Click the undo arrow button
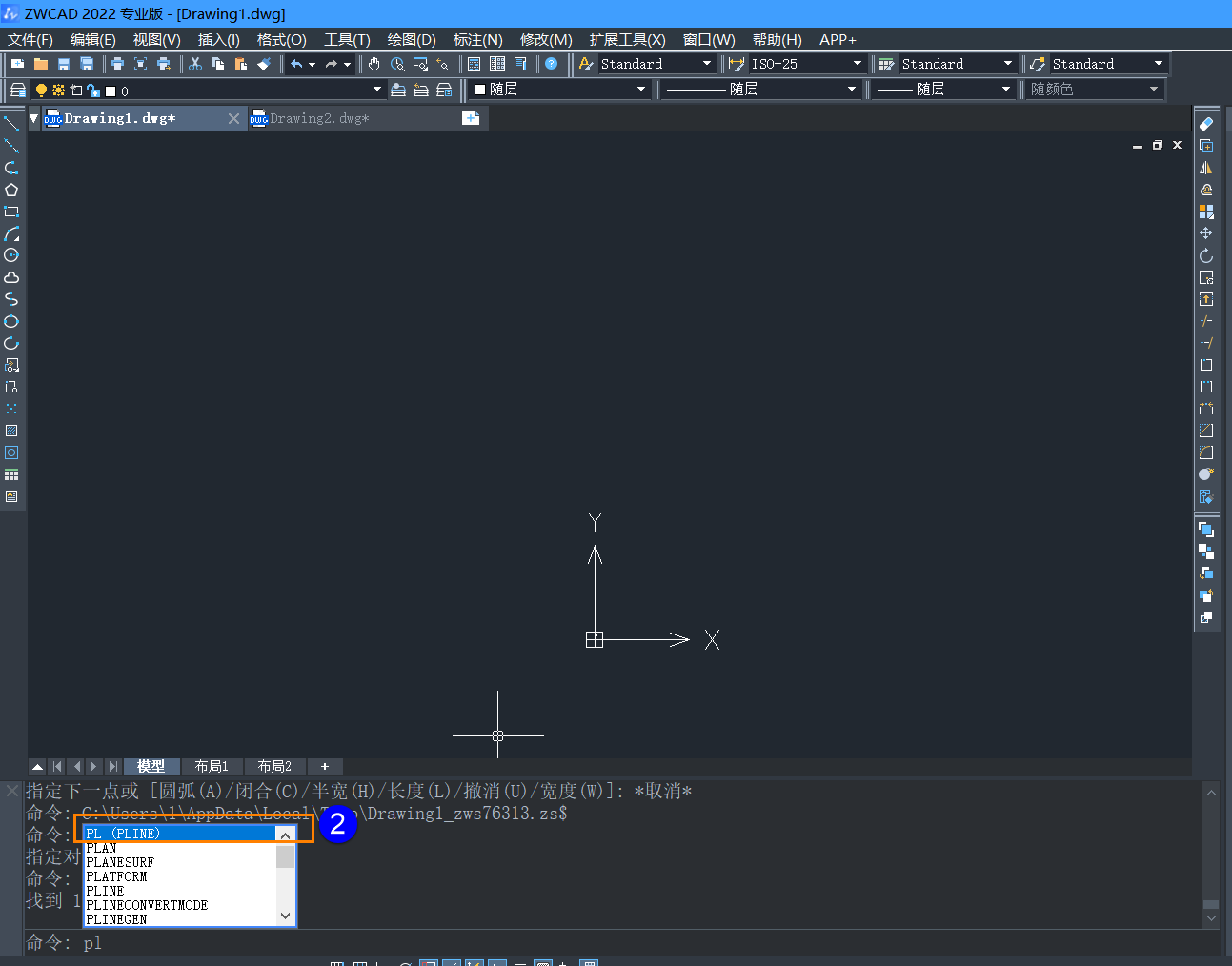 (296, 64)
